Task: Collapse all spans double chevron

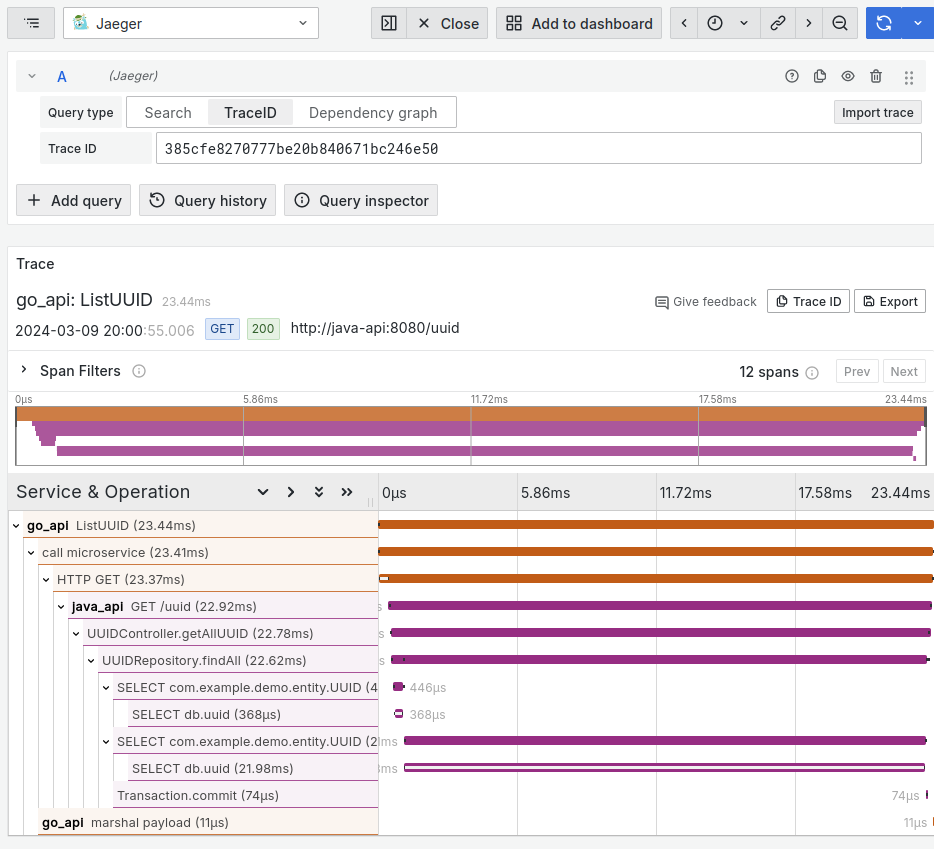Action: [319, 492]
